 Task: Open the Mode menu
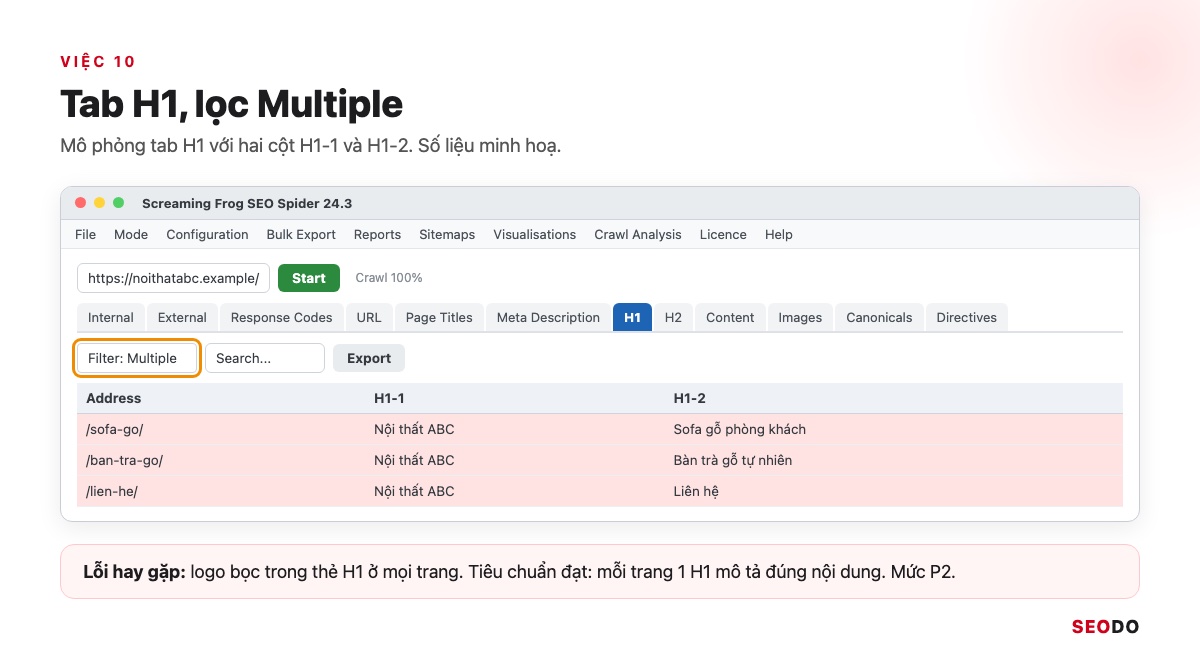[131, 234]
